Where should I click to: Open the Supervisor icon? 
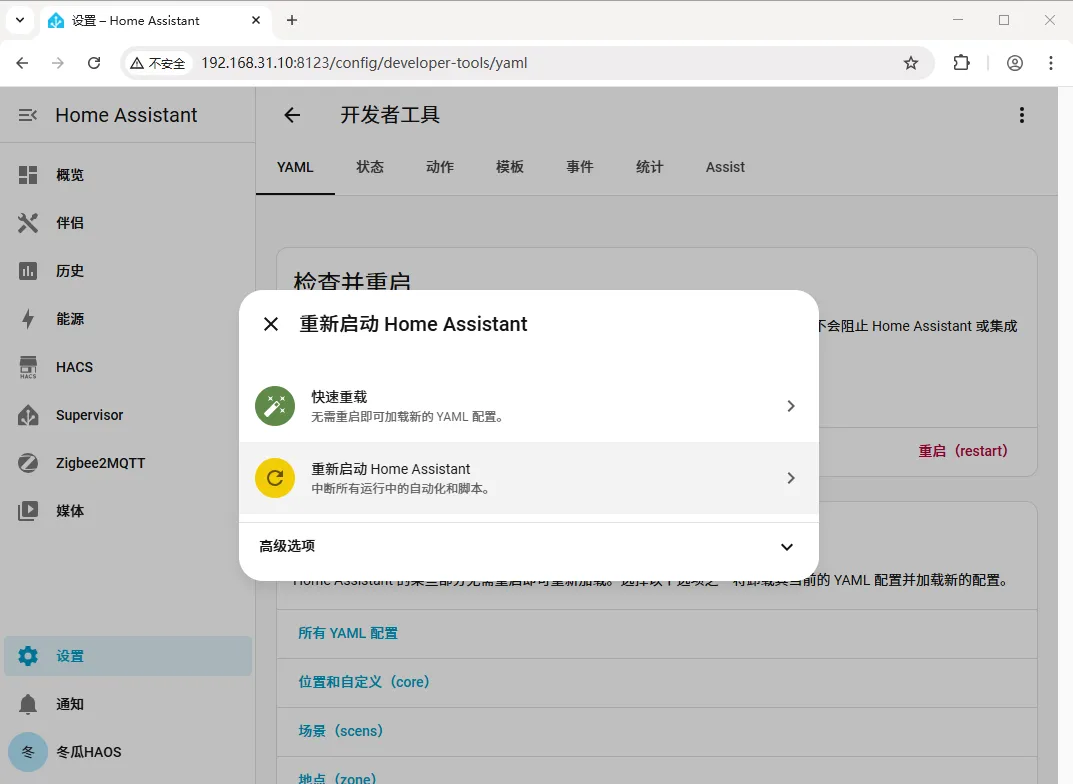(x=27, y=415)
